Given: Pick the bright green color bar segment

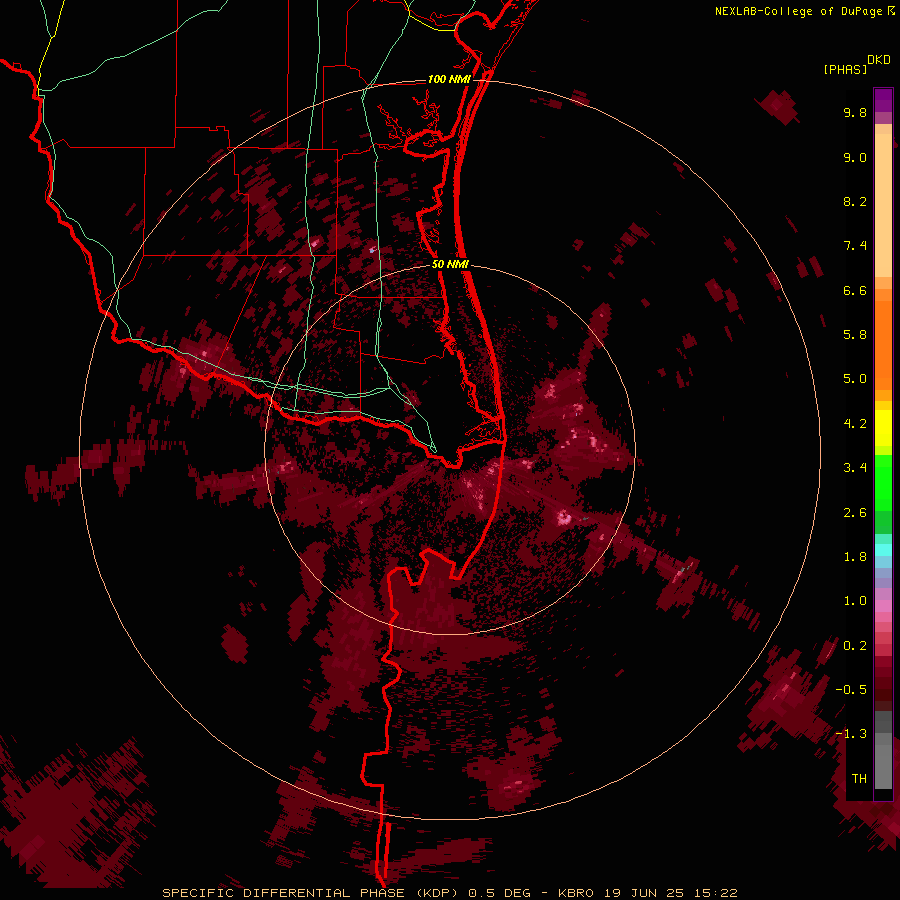Looking at the screenshot, I should (x=883, y=485).
